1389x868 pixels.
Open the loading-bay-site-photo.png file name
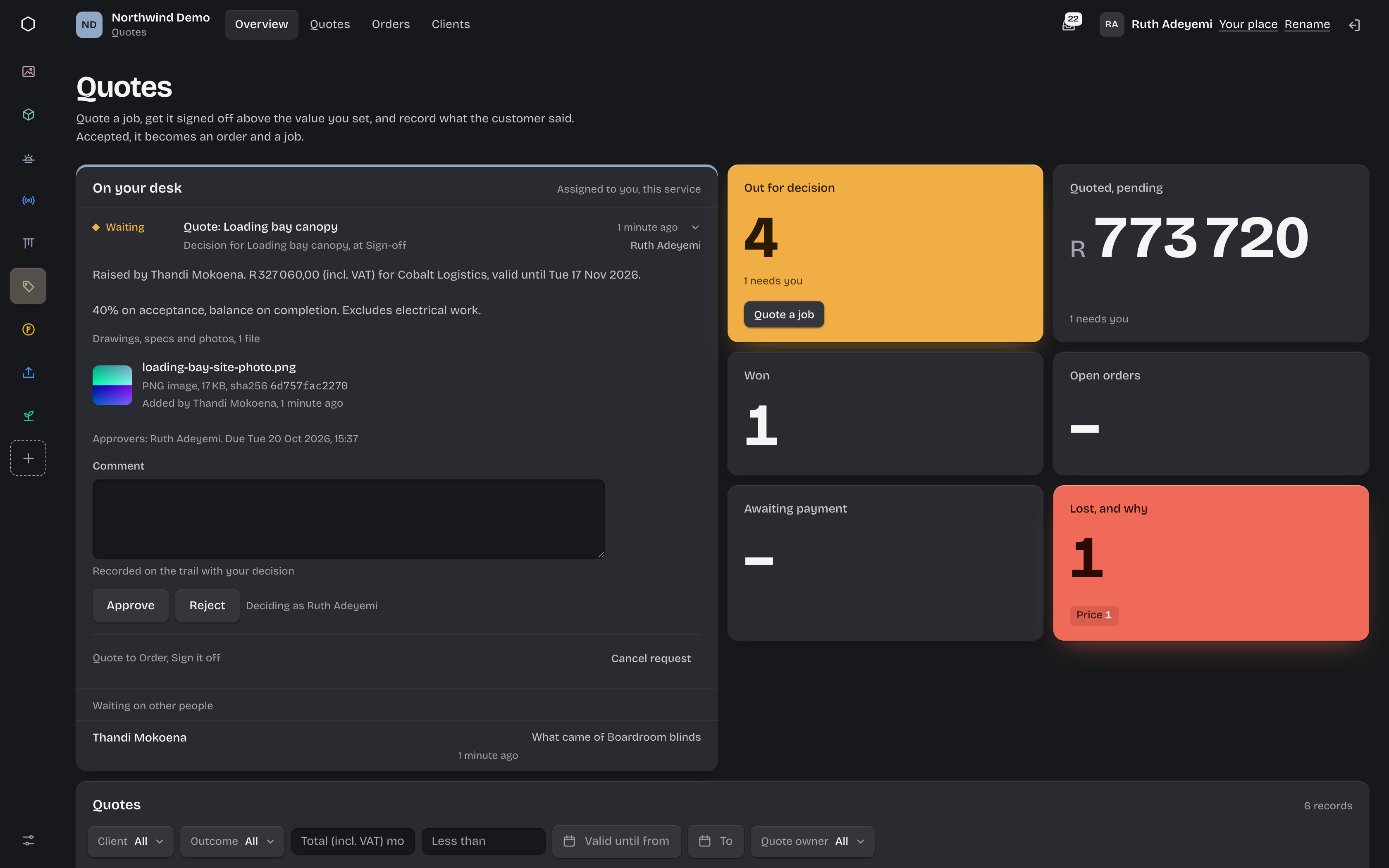tap(219, 367)
